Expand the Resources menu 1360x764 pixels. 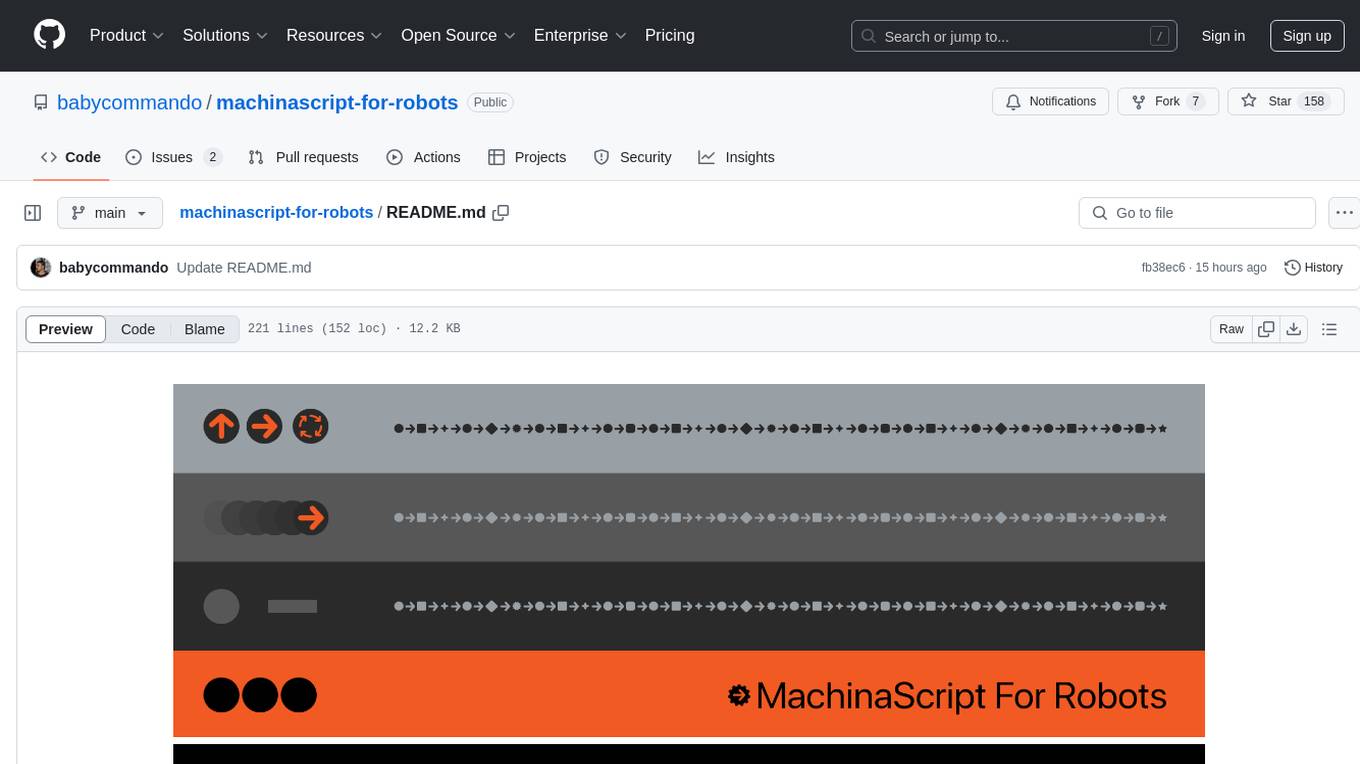coord(334,35)
